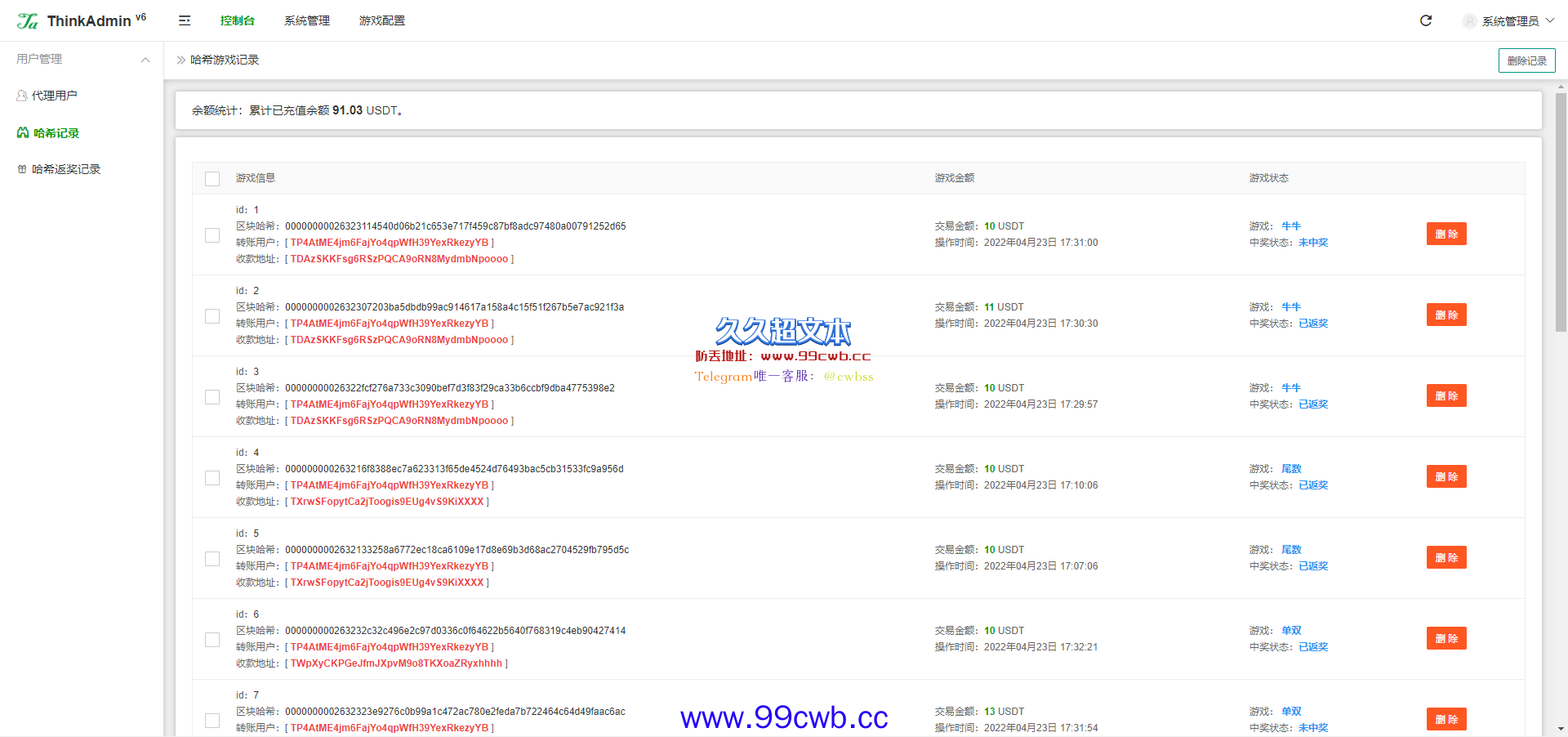
Task: Click the receiving address TWpXyCKPGe in record 6
Action: 396,663
